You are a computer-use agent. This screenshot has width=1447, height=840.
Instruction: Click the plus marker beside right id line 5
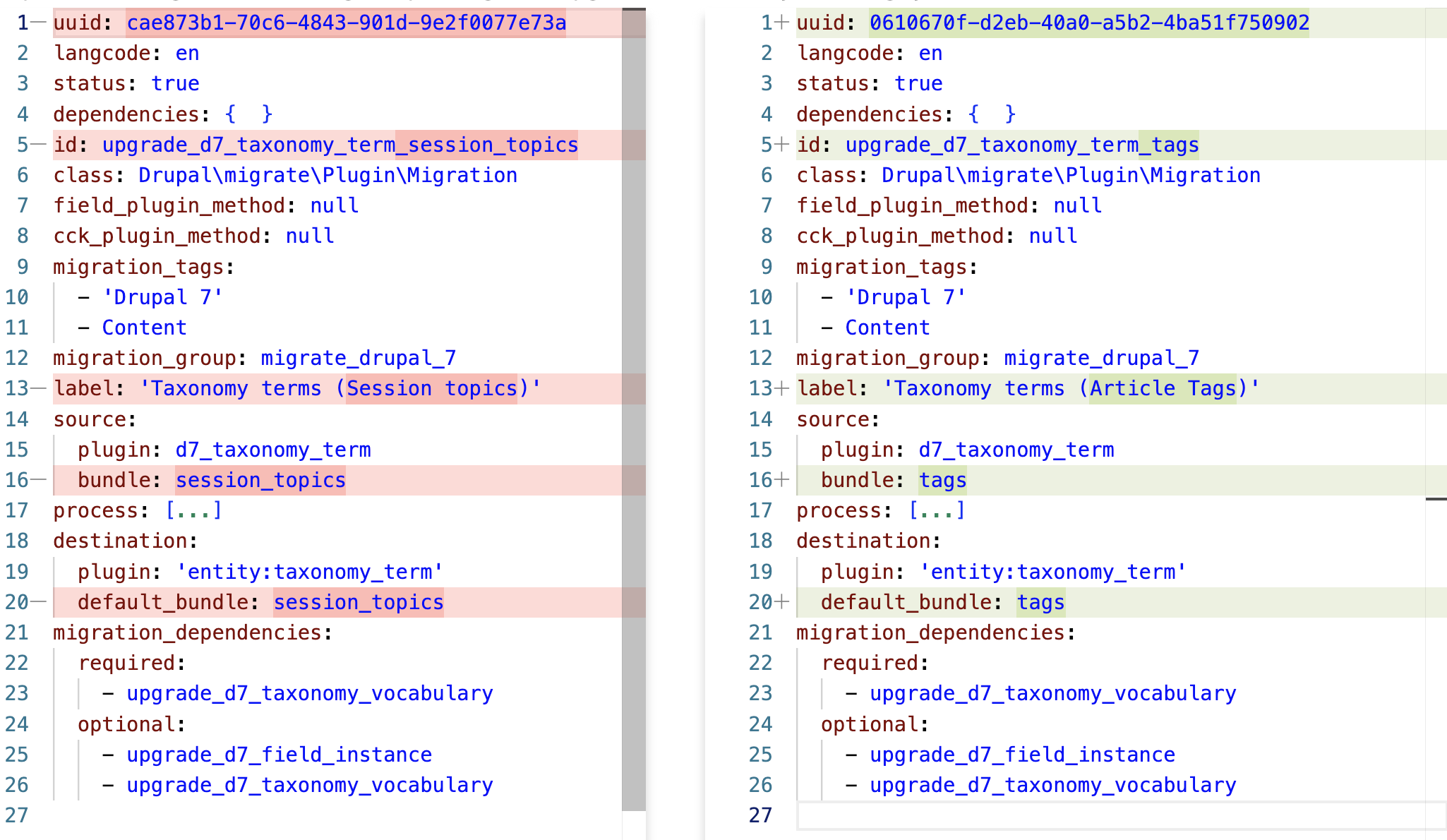tap(781, 145)
